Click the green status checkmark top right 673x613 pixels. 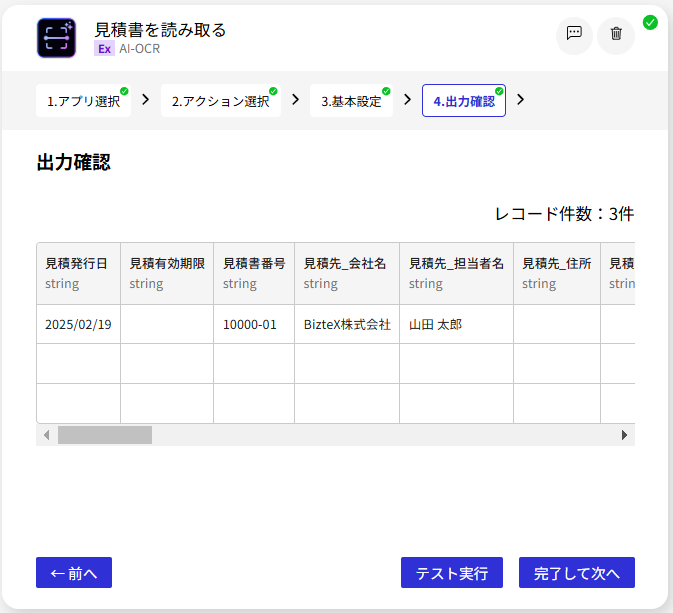tap(650, 22)
